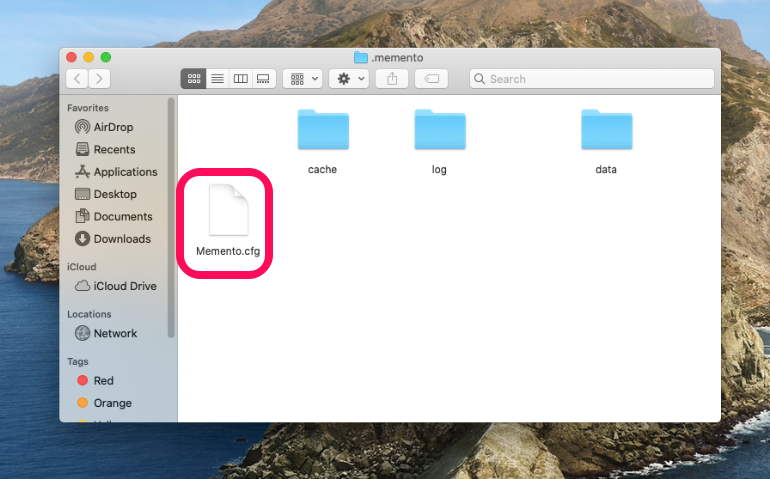Click the 'log' folder name label
The width and height of the screenshot is (770, 479).
pyautogui.click(x=439, y=170)
